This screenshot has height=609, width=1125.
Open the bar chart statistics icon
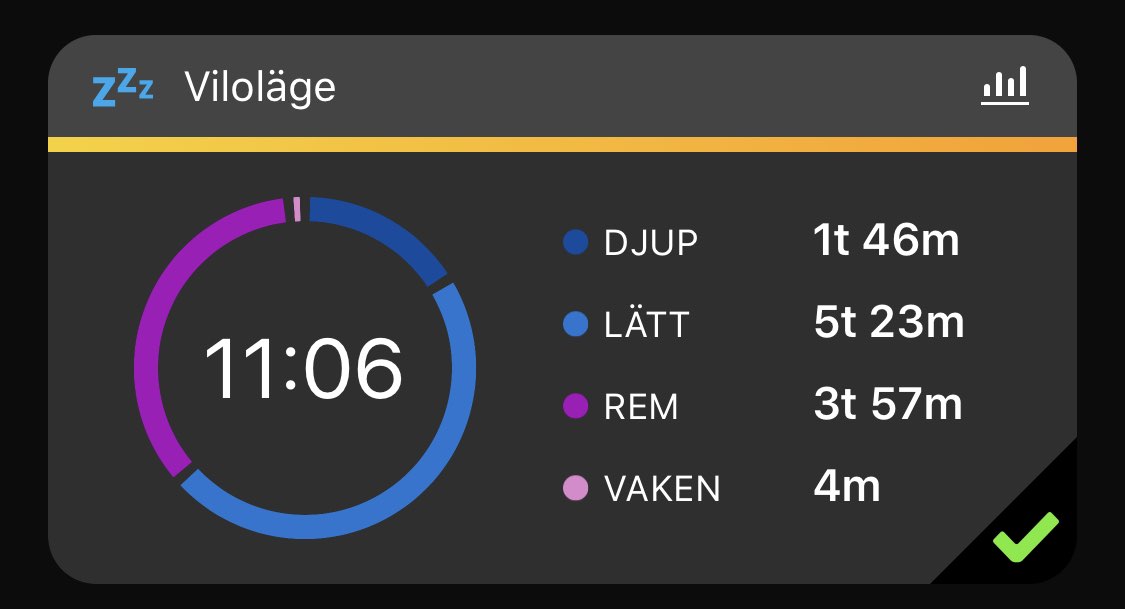[x=1004, y=85]
